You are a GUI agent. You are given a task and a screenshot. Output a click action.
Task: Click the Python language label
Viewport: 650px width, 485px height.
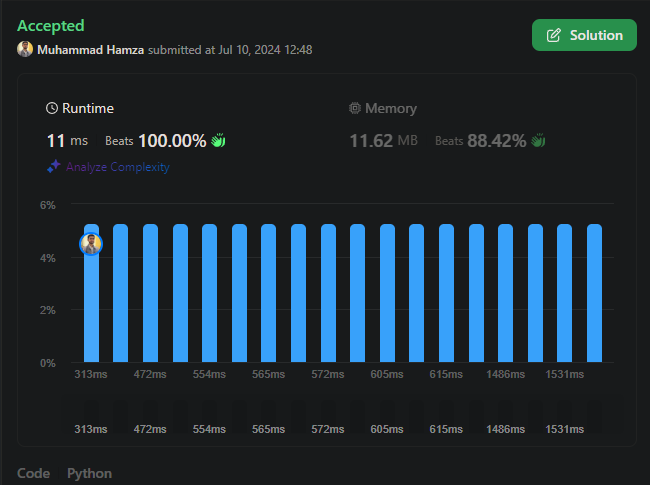(89, 473)
